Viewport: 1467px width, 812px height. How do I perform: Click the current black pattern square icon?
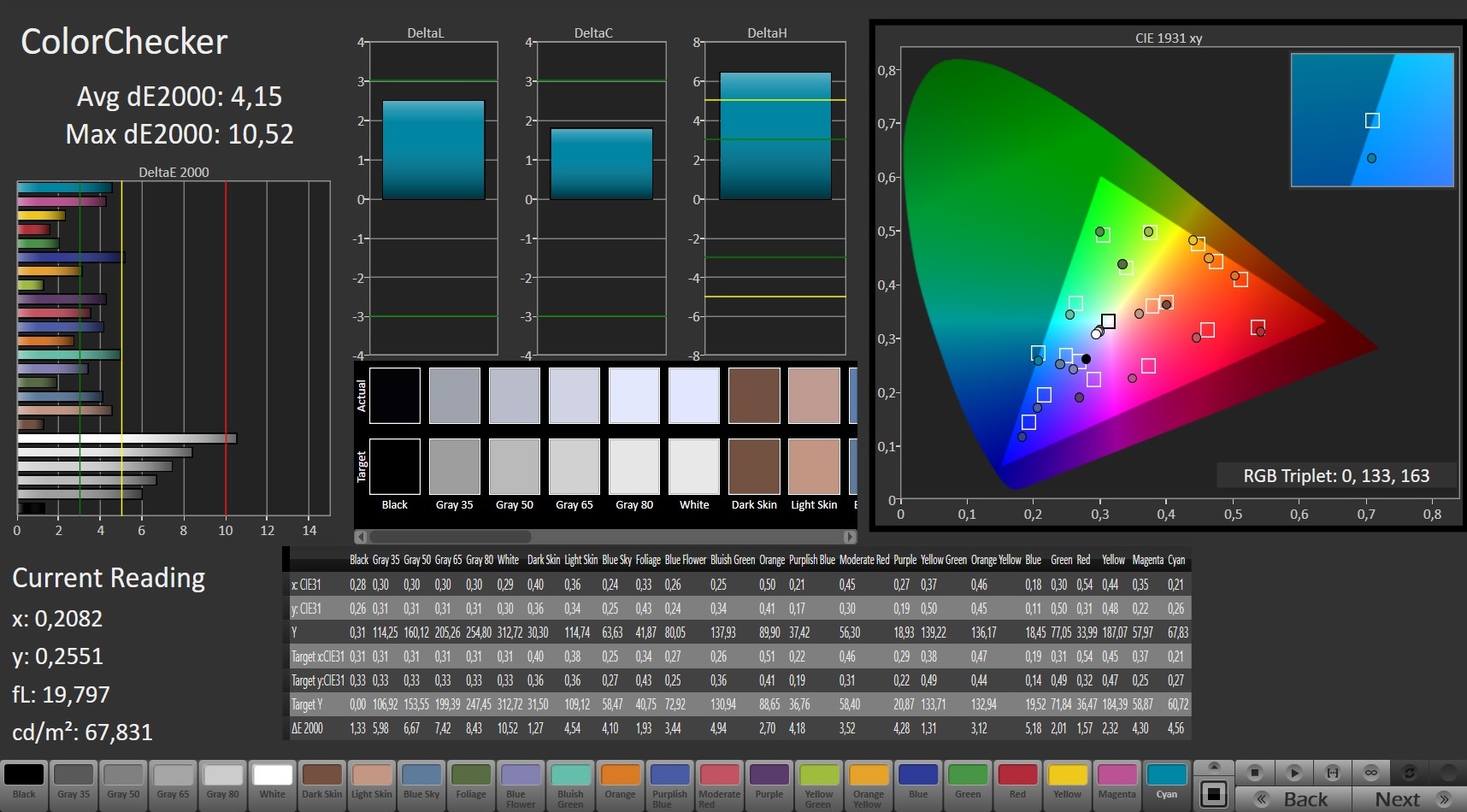pos(1214,793)
